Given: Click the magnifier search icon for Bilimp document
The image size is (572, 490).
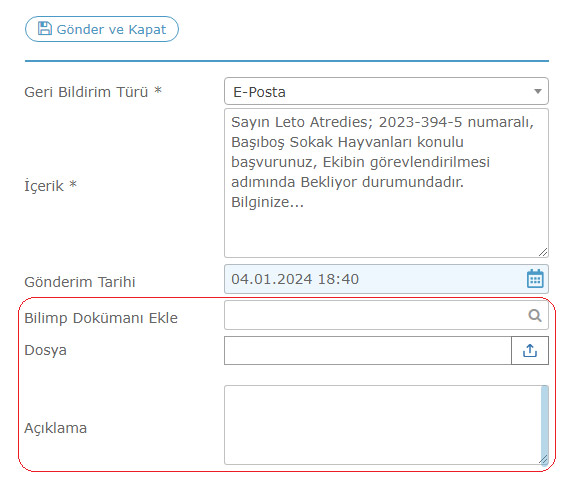Looking at the screenshot, I should pyautogui.click(x=535, y=315).
